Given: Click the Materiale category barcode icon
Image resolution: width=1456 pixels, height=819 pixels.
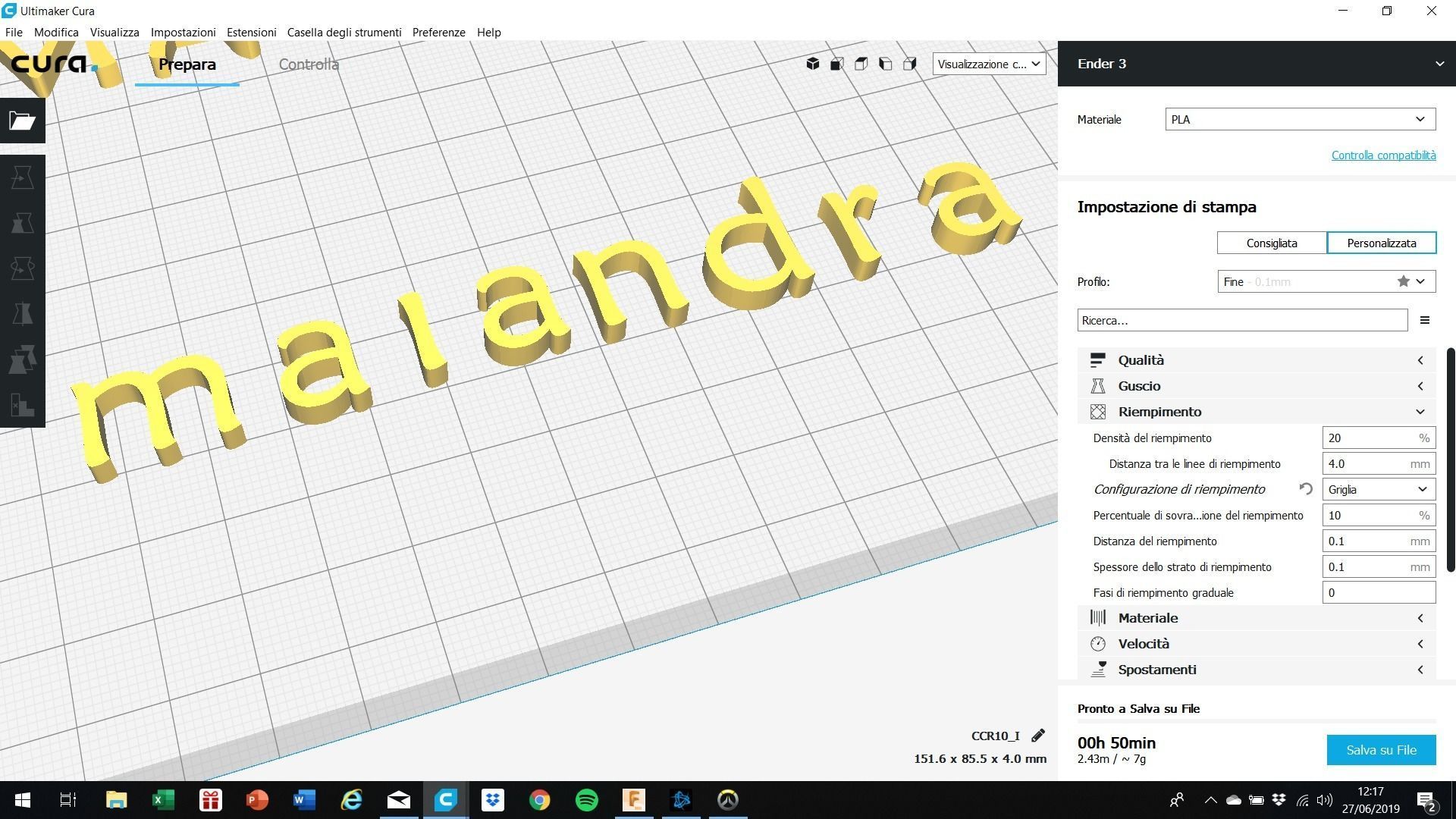Looking at the screenshot, I should coord(1097,618).
